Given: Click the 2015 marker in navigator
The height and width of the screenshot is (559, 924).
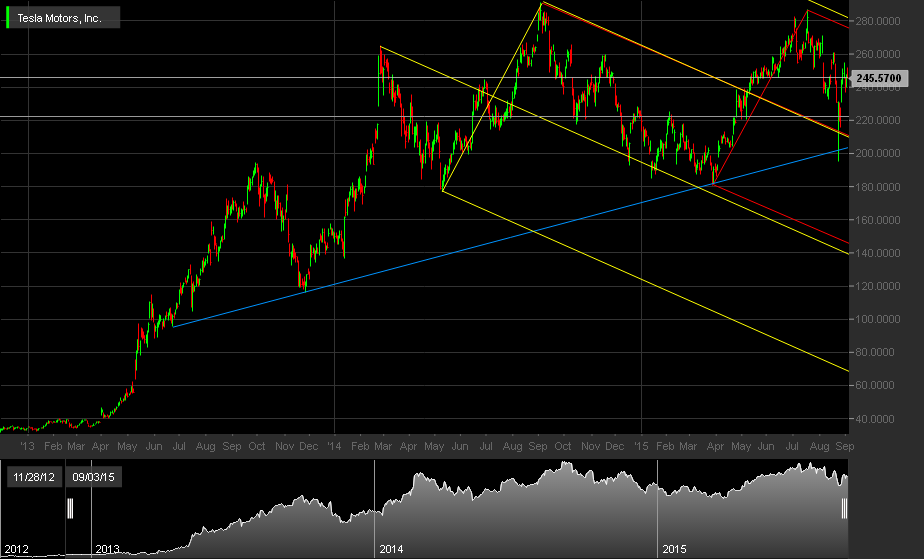Looking at the screenshot, I should tap(674, 549).
